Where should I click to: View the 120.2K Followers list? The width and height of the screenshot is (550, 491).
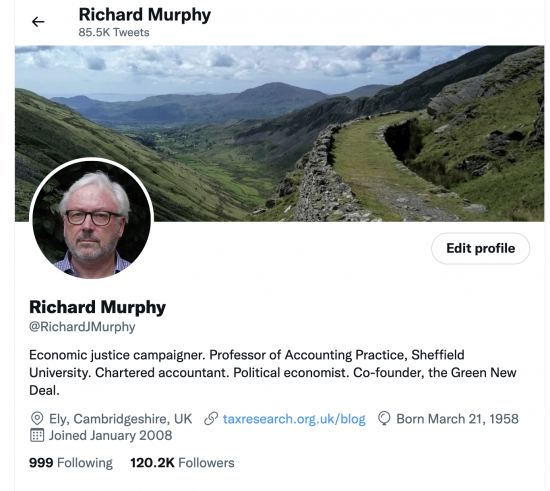pyautogui.click(x=182, y=463)
